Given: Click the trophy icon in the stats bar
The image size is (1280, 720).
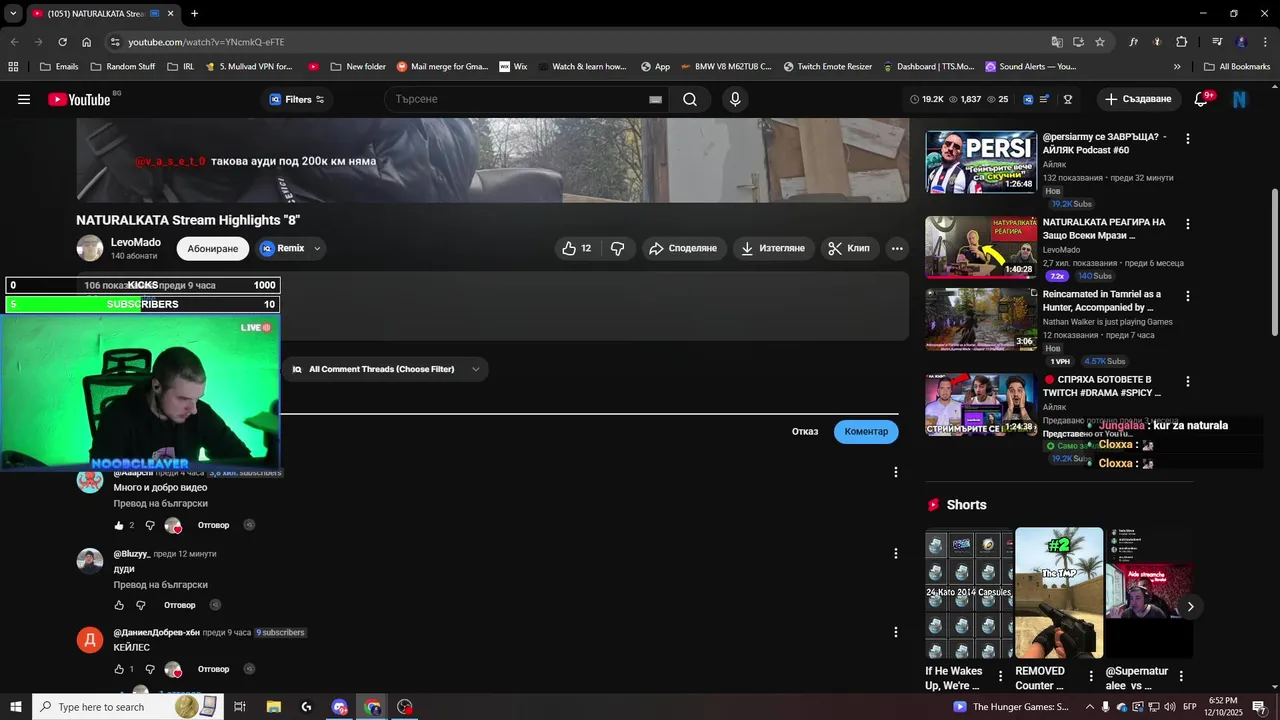Looking at the screenshot, I should (x=1068, y=99).
